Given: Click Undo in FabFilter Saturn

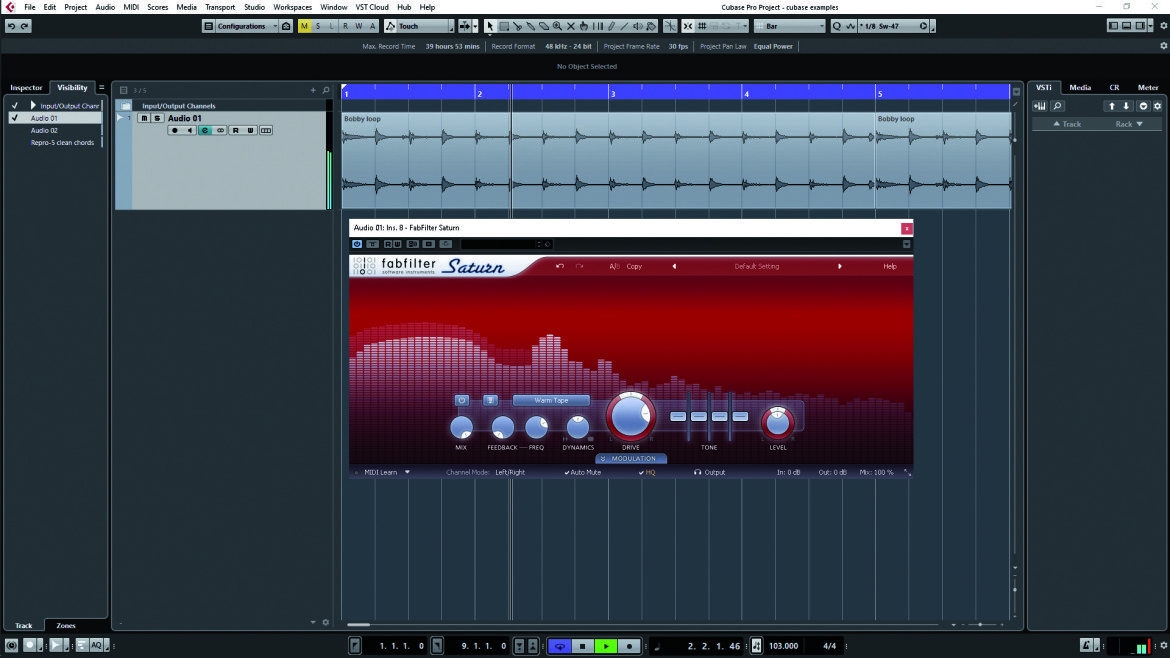Looking at the screenshot, I should click(x=560, y=266).
